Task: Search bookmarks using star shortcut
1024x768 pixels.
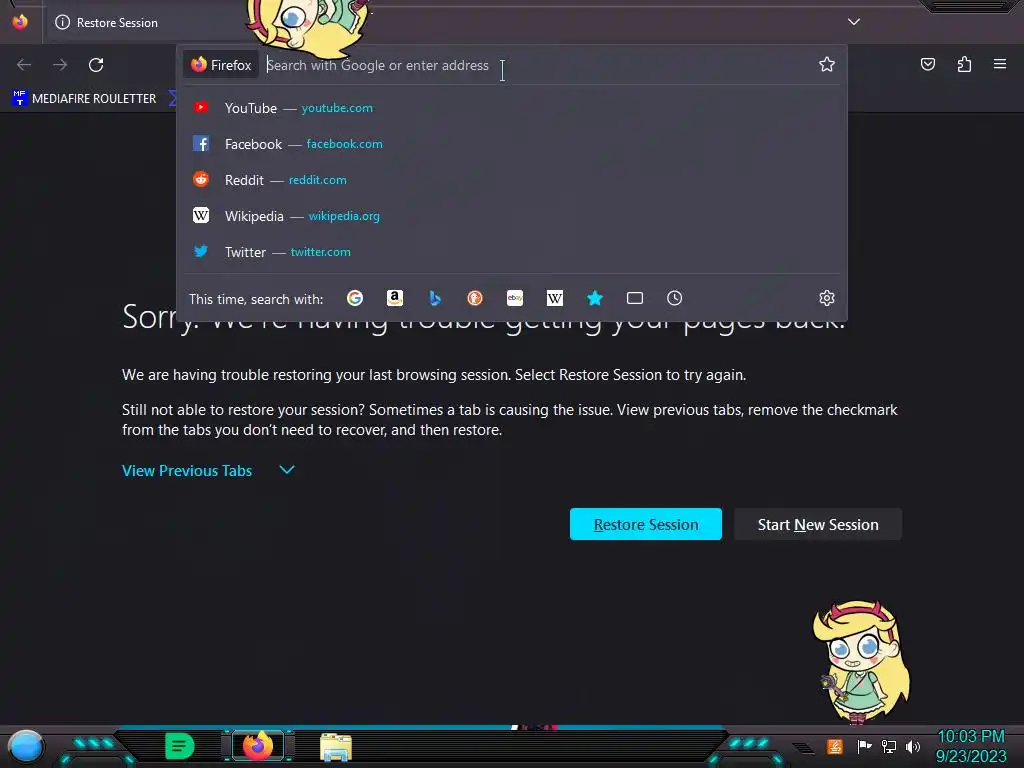Action: [x=595, y=298]
